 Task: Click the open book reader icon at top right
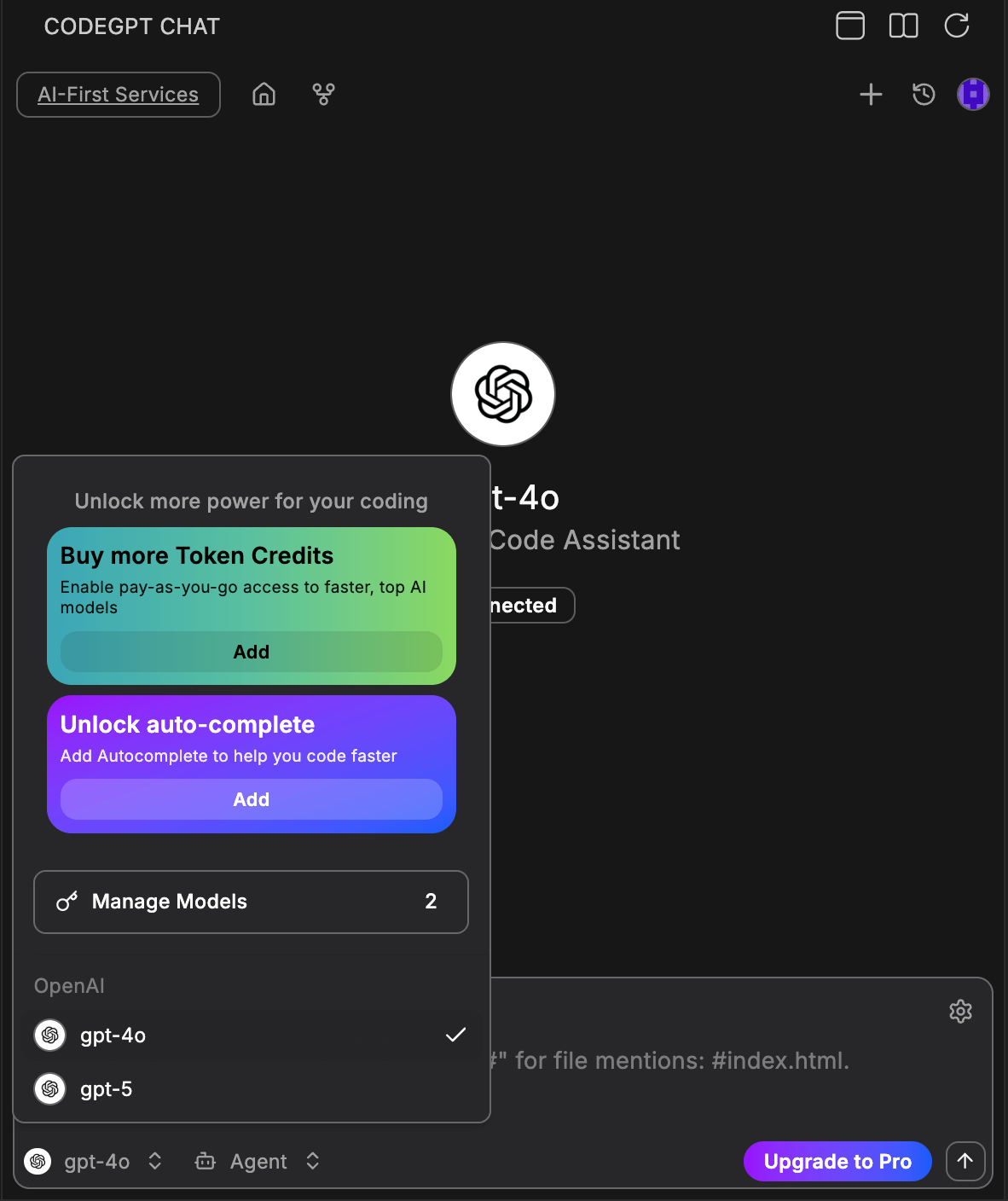(x=903, y=26)
